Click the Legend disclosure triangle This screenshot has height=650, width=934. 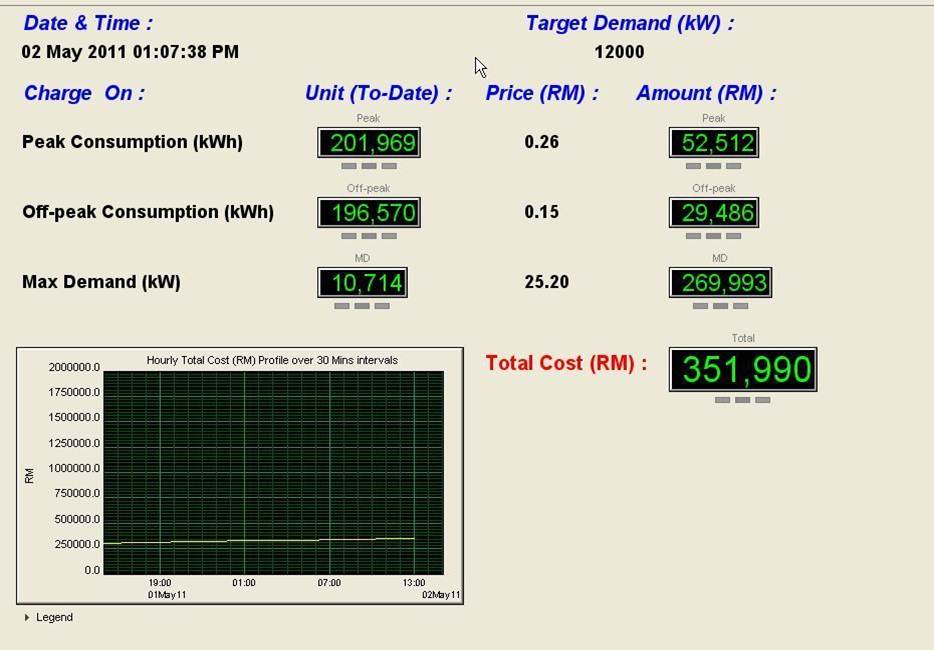click(27, 618)
